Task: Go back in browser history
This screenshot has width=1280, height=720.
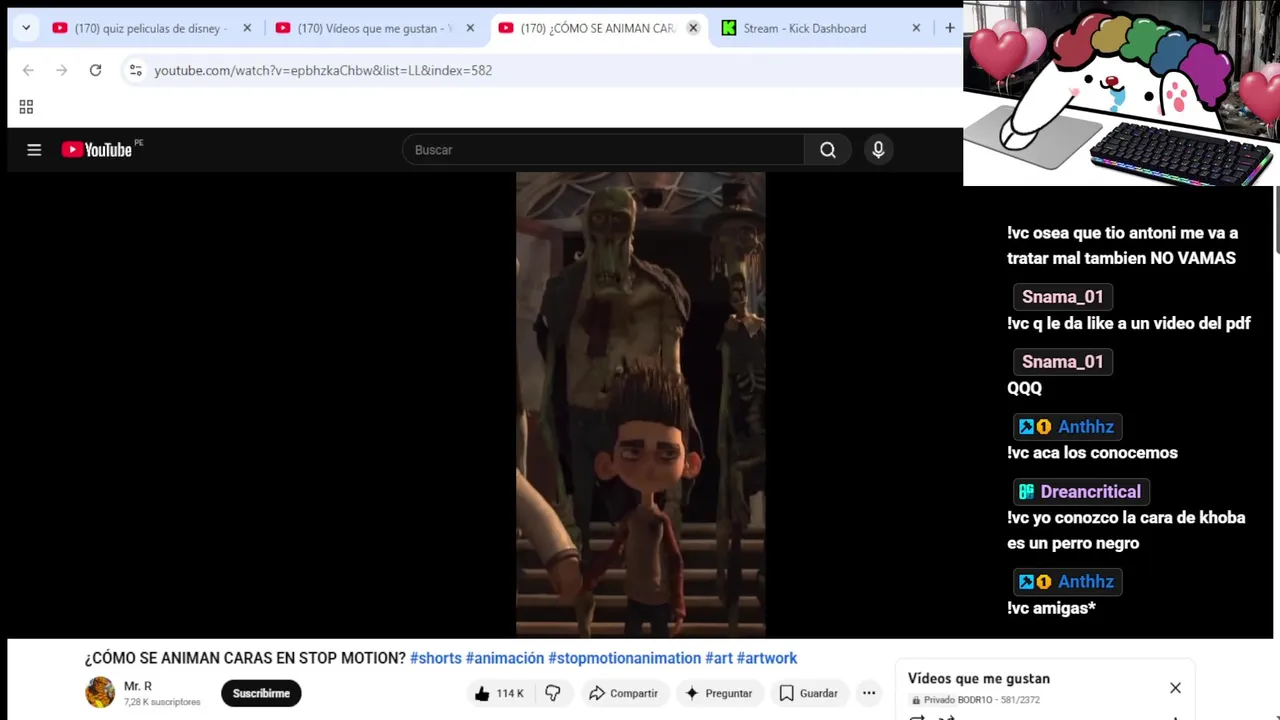Action: (x=28, y=70)
